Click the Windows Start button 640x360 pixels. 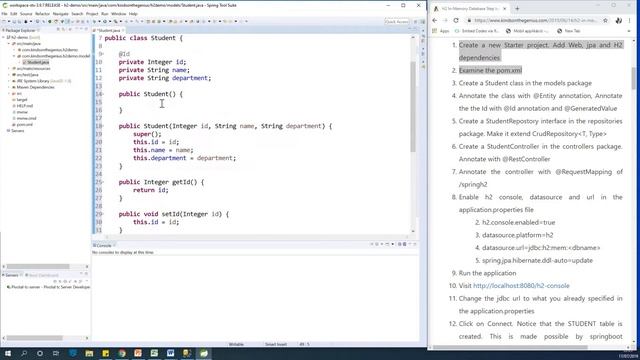coord(7,353)
